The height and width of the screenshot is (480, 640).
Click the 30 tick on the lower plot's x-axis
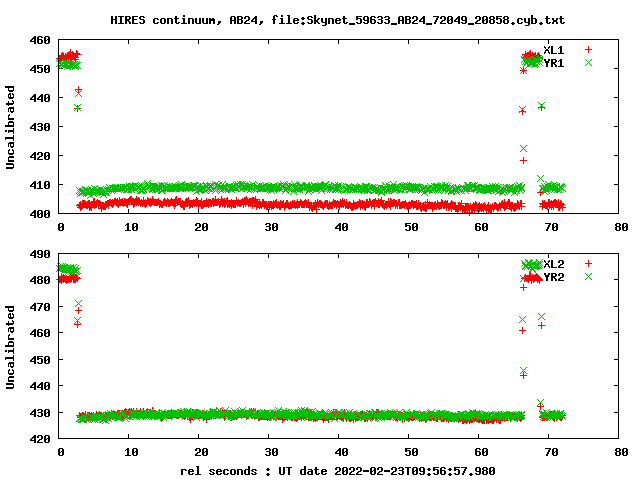pos(271,452)
